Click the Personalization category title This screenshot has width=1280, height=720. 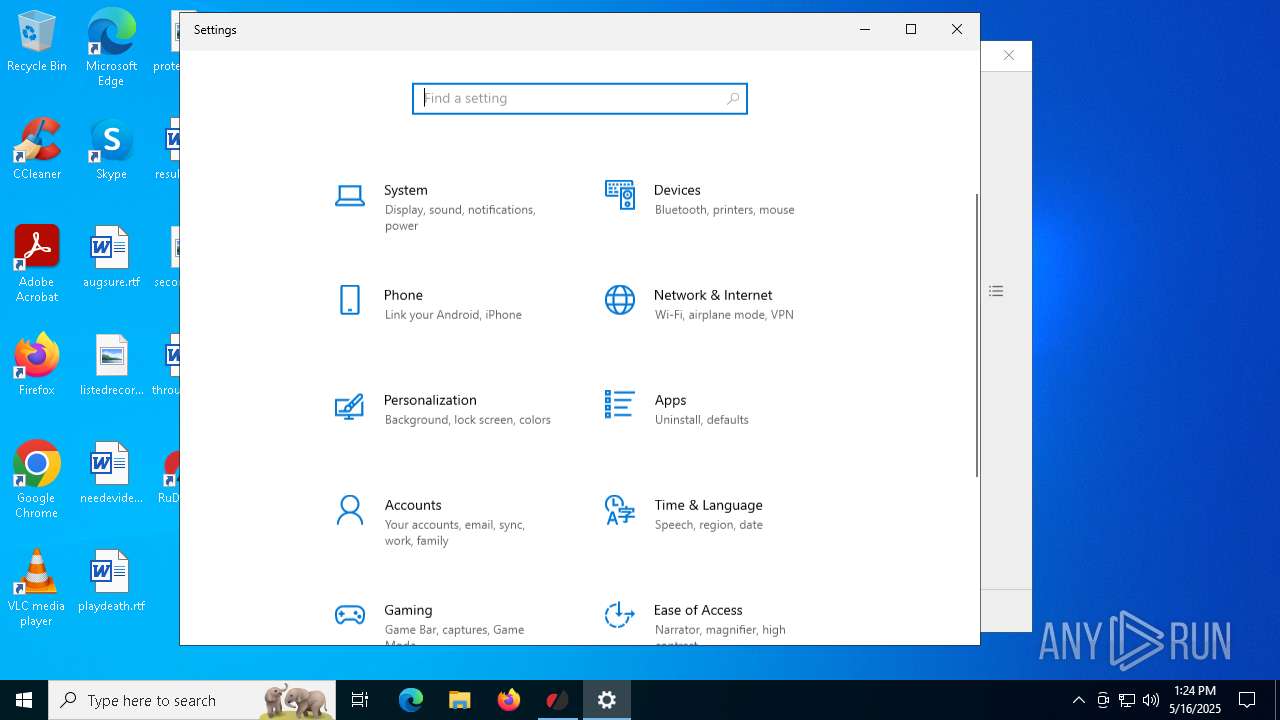coord(430,400)
